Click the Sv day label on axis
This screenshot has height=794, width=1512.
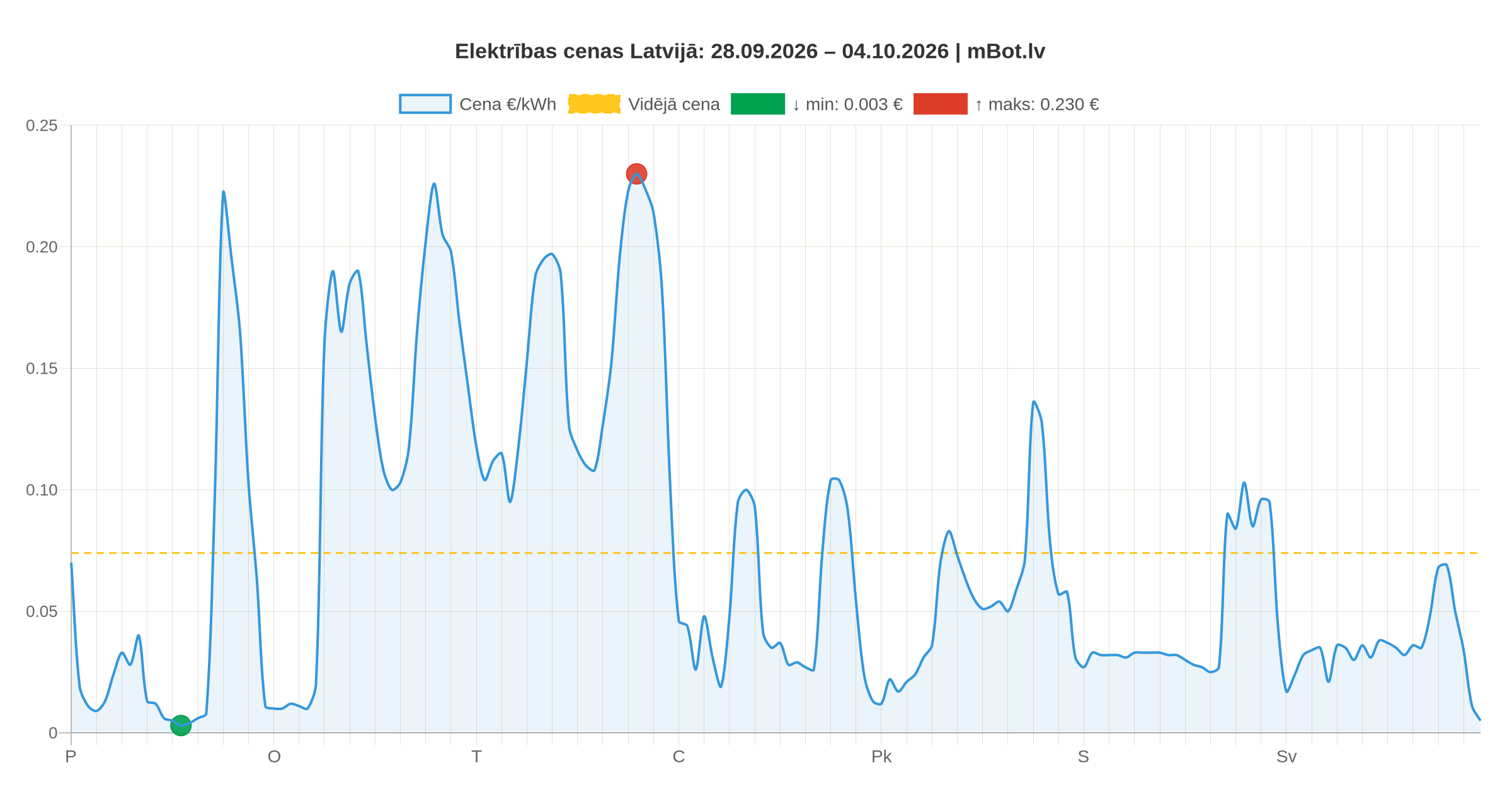pyautogui.click(x=1286, y=757)
